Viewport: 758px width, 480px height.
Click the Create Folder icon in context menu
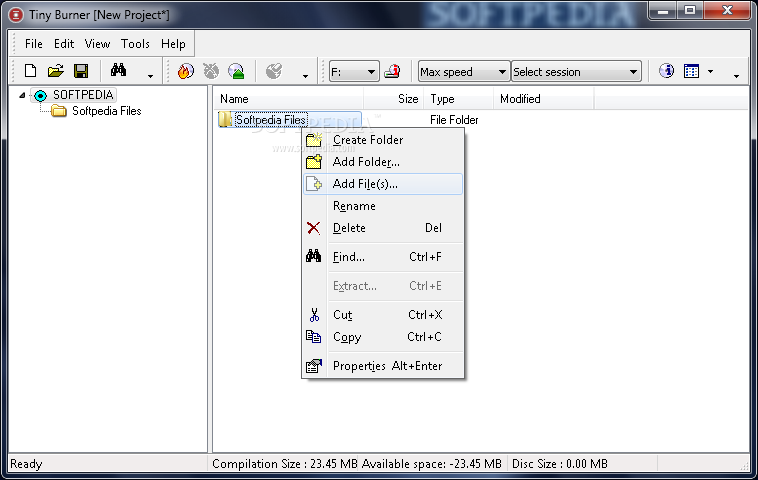point(314,140)
